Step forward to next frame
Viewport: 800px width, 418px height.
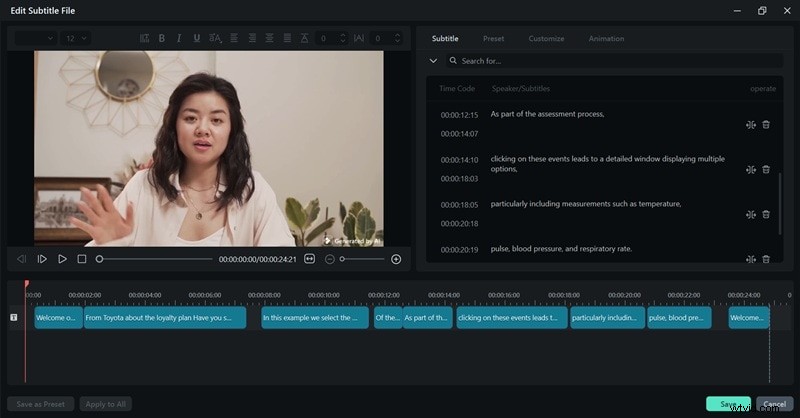(42, 259)
